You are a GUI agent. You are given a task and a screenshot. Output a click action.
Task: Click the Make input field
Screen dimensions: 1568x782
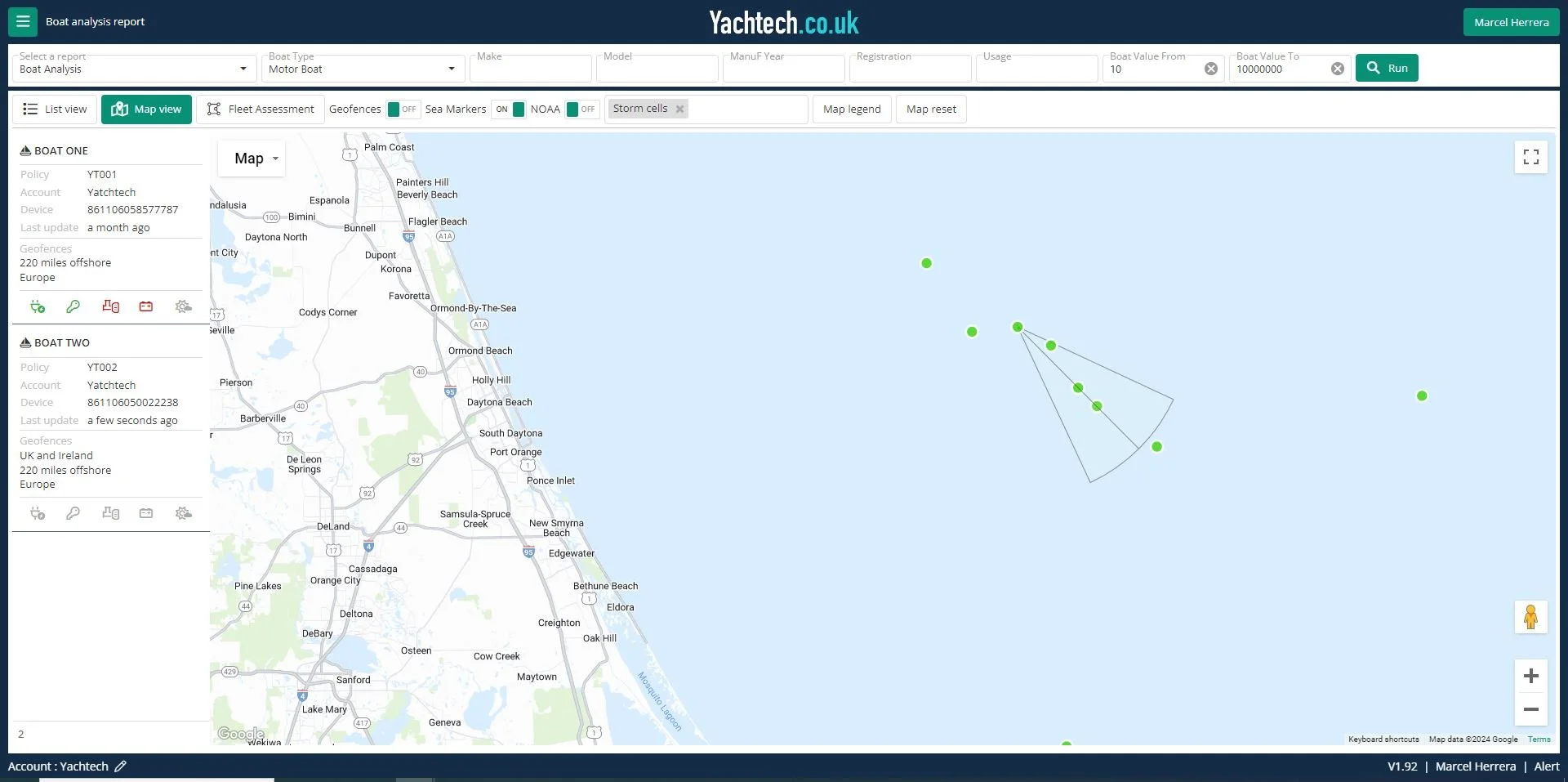(x=531, y=69)
